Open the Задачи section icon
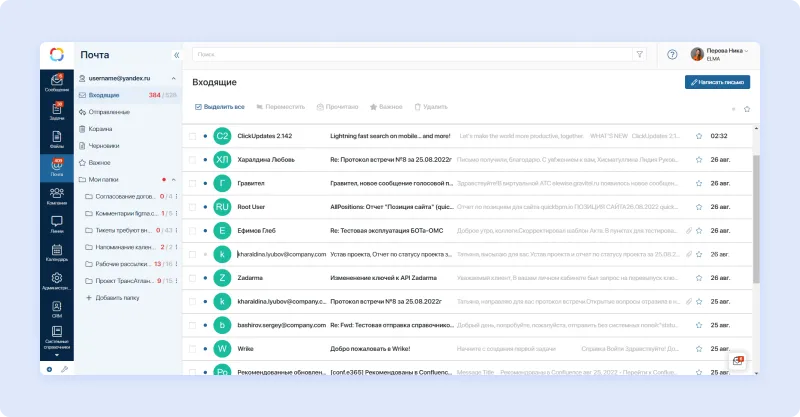800x417 pixels. [x=56, y=110]
